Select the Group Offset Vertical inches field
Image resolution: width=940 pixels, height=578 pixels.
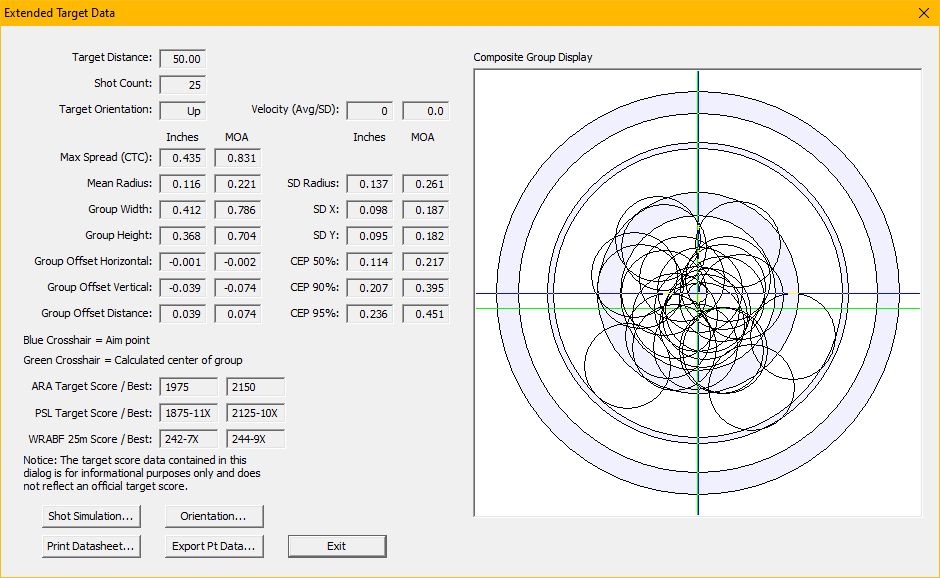183,288
